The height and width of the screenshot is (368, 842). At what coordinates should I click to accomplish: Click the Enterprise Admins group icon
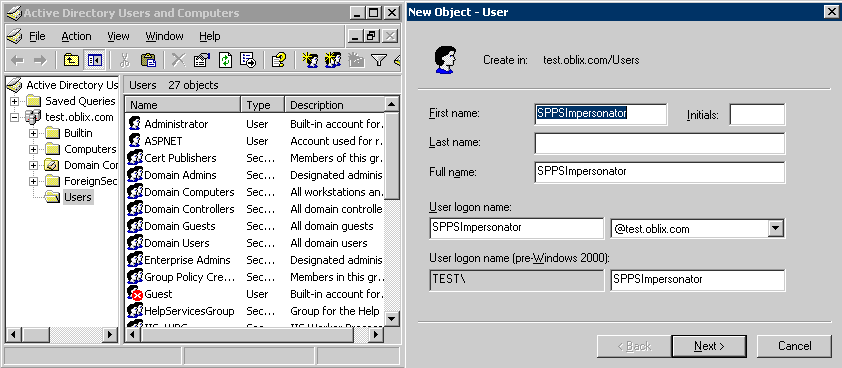pyautogui.click(x=134, y=260)
